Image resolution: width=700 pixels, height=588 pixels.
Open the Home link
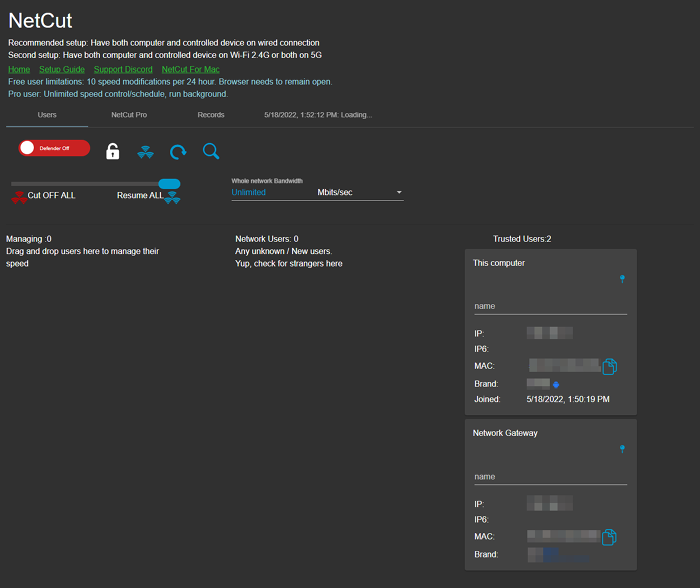[19, 69]
